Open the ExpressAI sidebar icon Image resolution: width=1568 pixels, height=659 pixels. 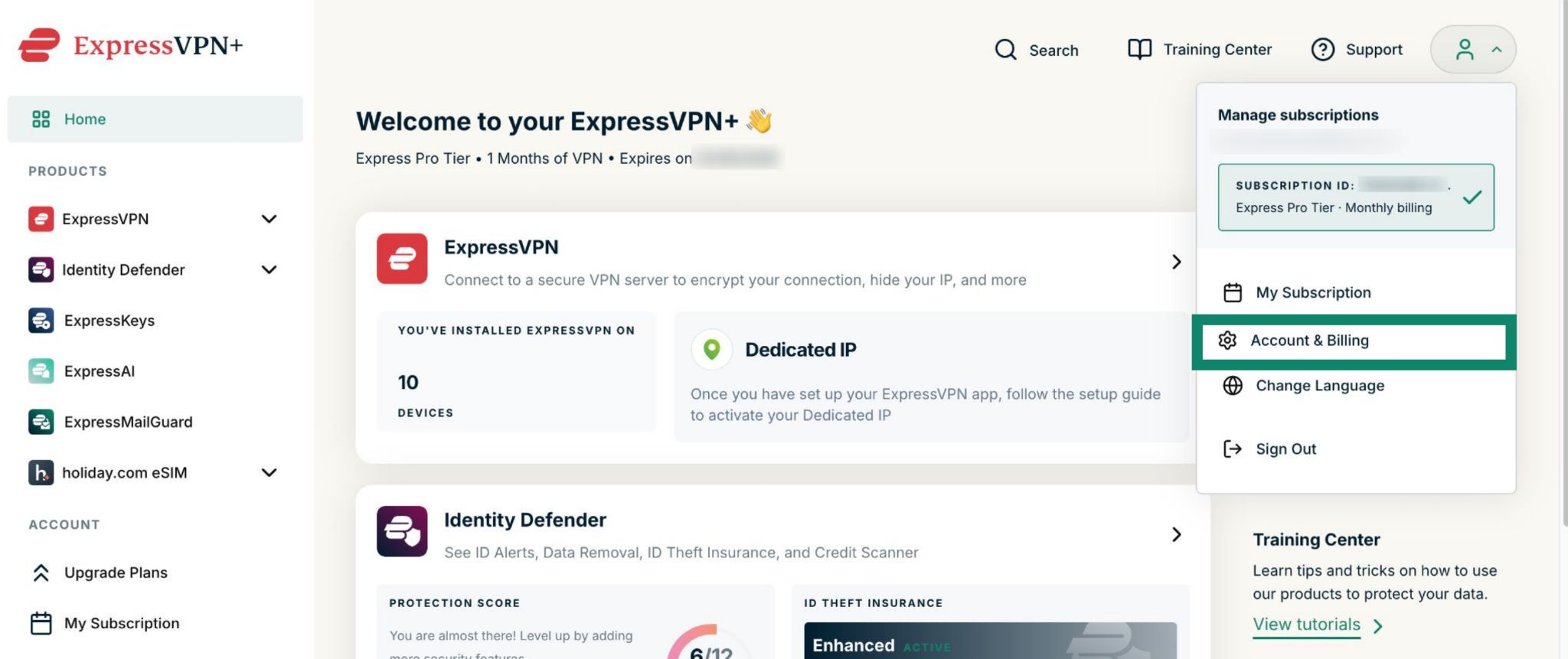[x=41, y=371]
